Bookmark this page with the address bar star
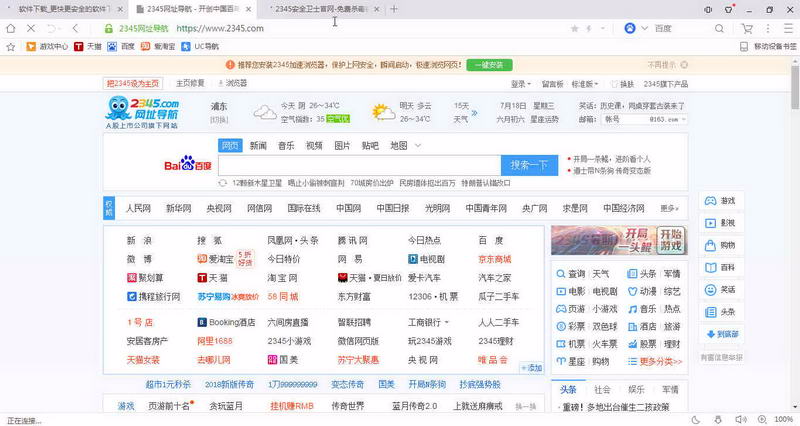Image resolution: width=800 pixels, height=426 pixels. coord(574,29)
